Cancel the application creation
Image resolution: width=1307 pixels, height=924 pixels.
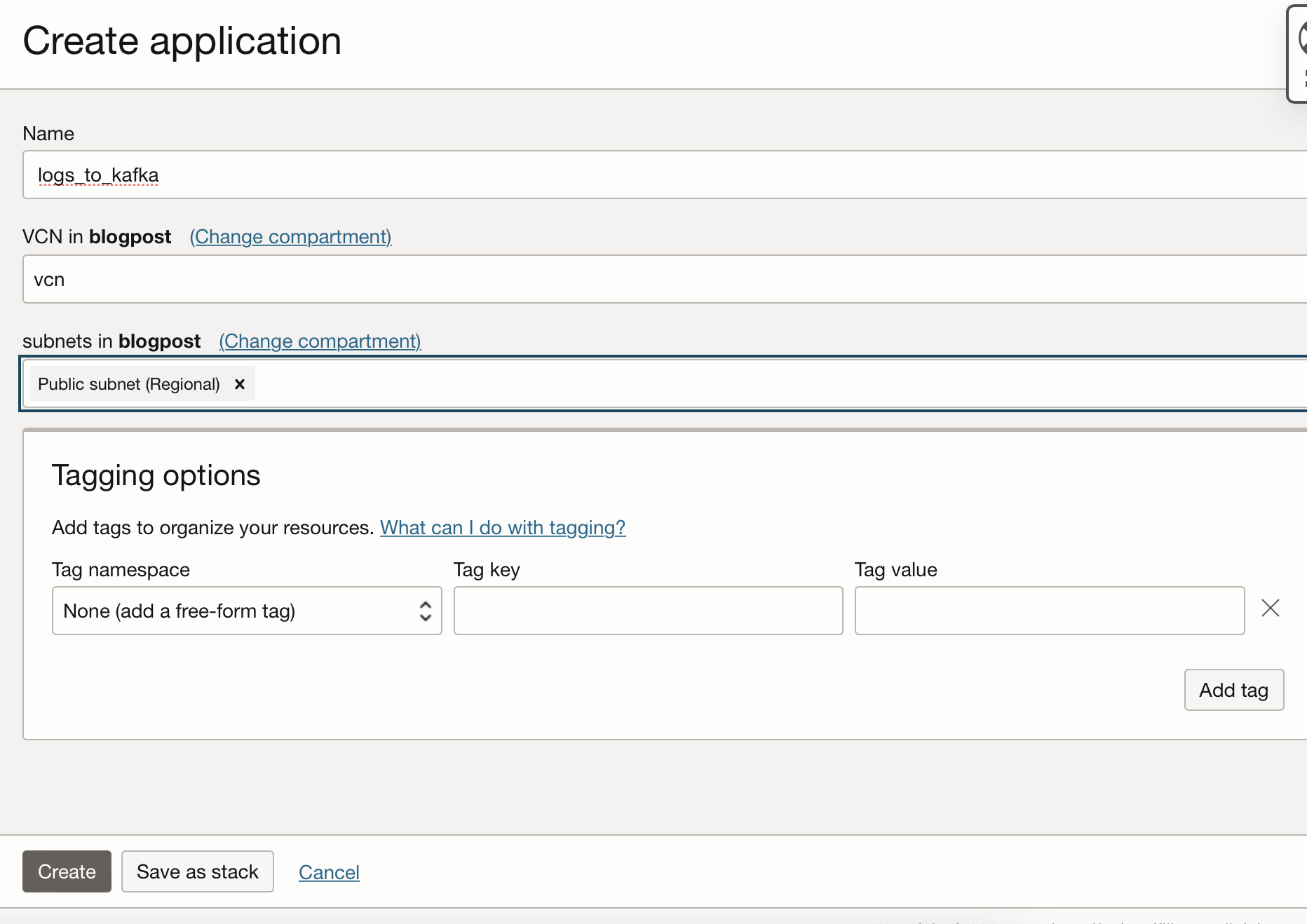(329, 872)
